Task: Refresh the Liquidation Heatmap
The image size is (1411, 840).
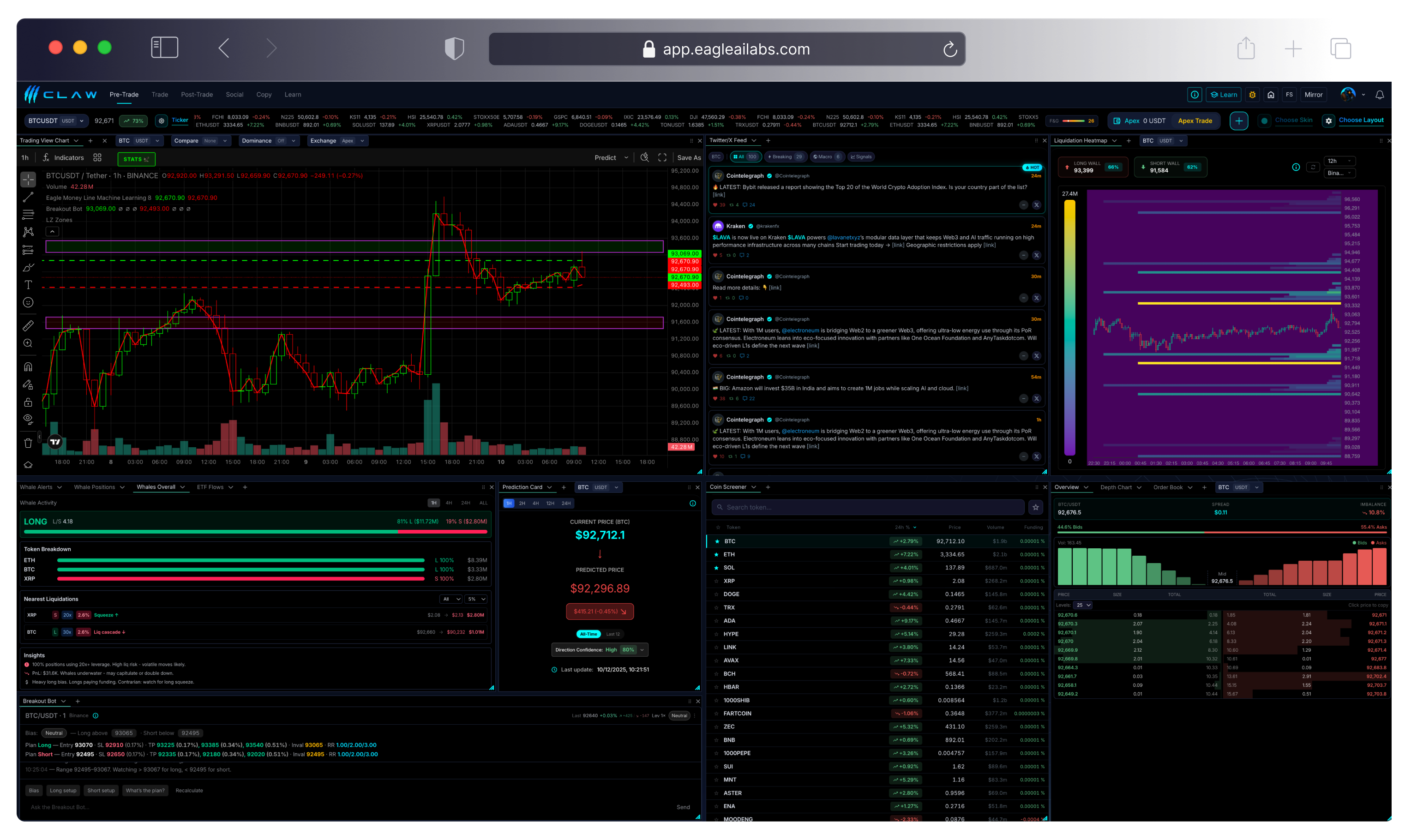Action: [x=1313, y=167]
